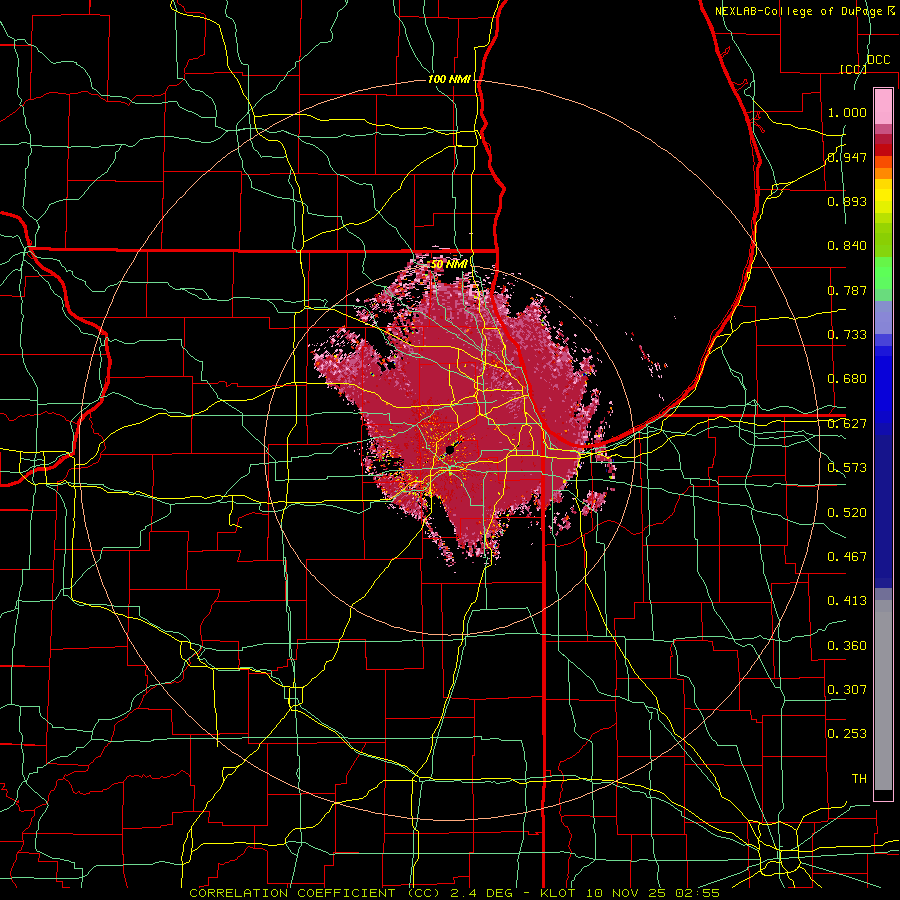This screenshot has width=900, height=900.
Task: Select the 0.360 color scale value
Action: point(847,646)
